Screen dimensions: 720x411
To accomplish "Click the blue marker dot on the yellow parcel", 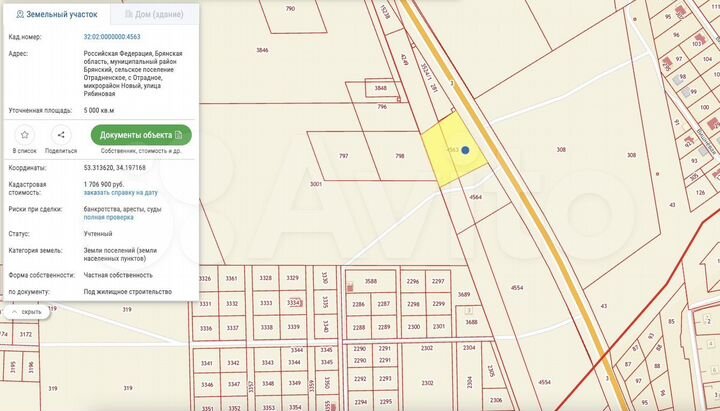I will 465,150.
